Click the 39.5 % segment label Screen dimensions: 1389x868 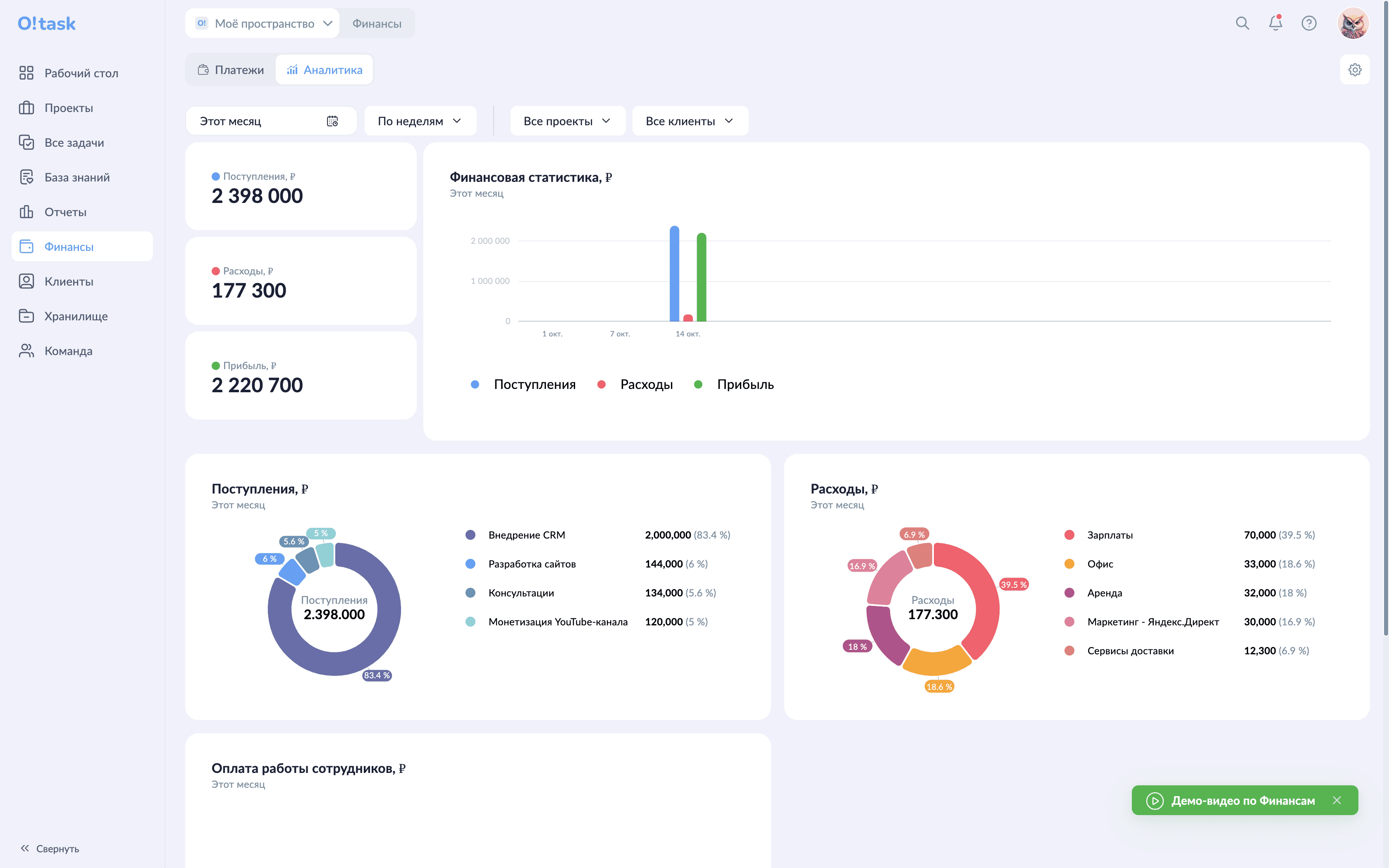click(1014, 584)
